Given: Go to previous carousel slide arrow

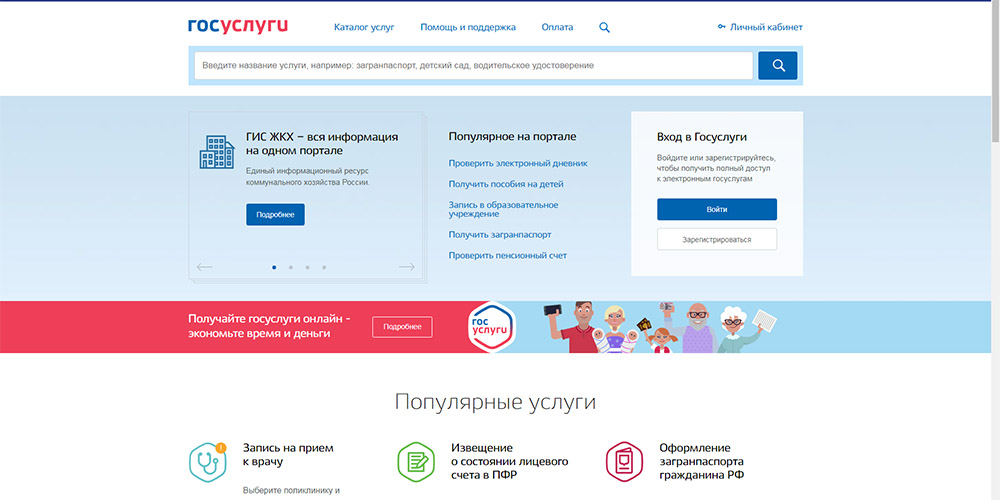Looking at the screenshot, I should [205, 267].
